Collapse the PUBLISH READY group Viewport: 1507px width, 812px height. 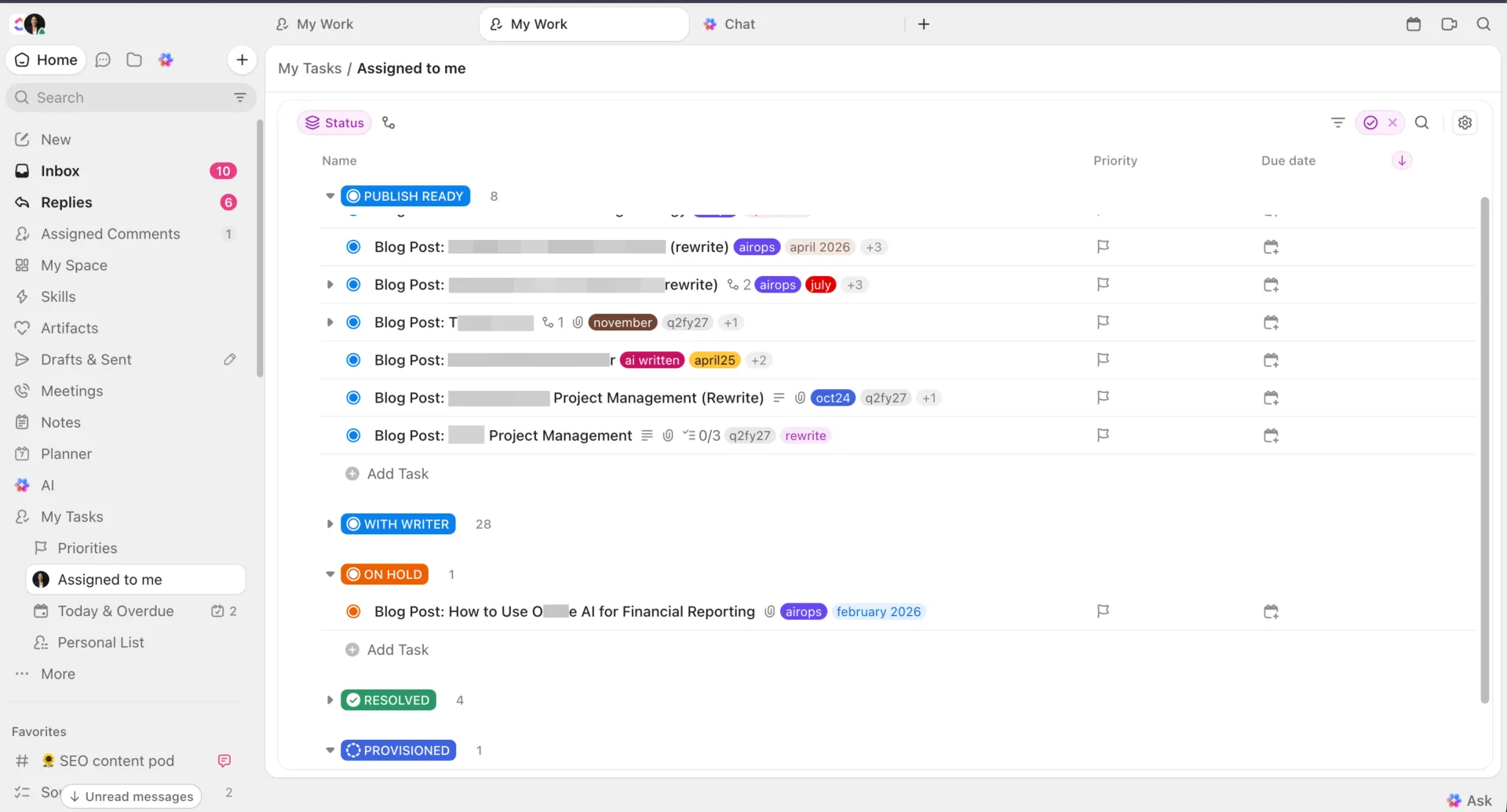[x=330, y=196]
